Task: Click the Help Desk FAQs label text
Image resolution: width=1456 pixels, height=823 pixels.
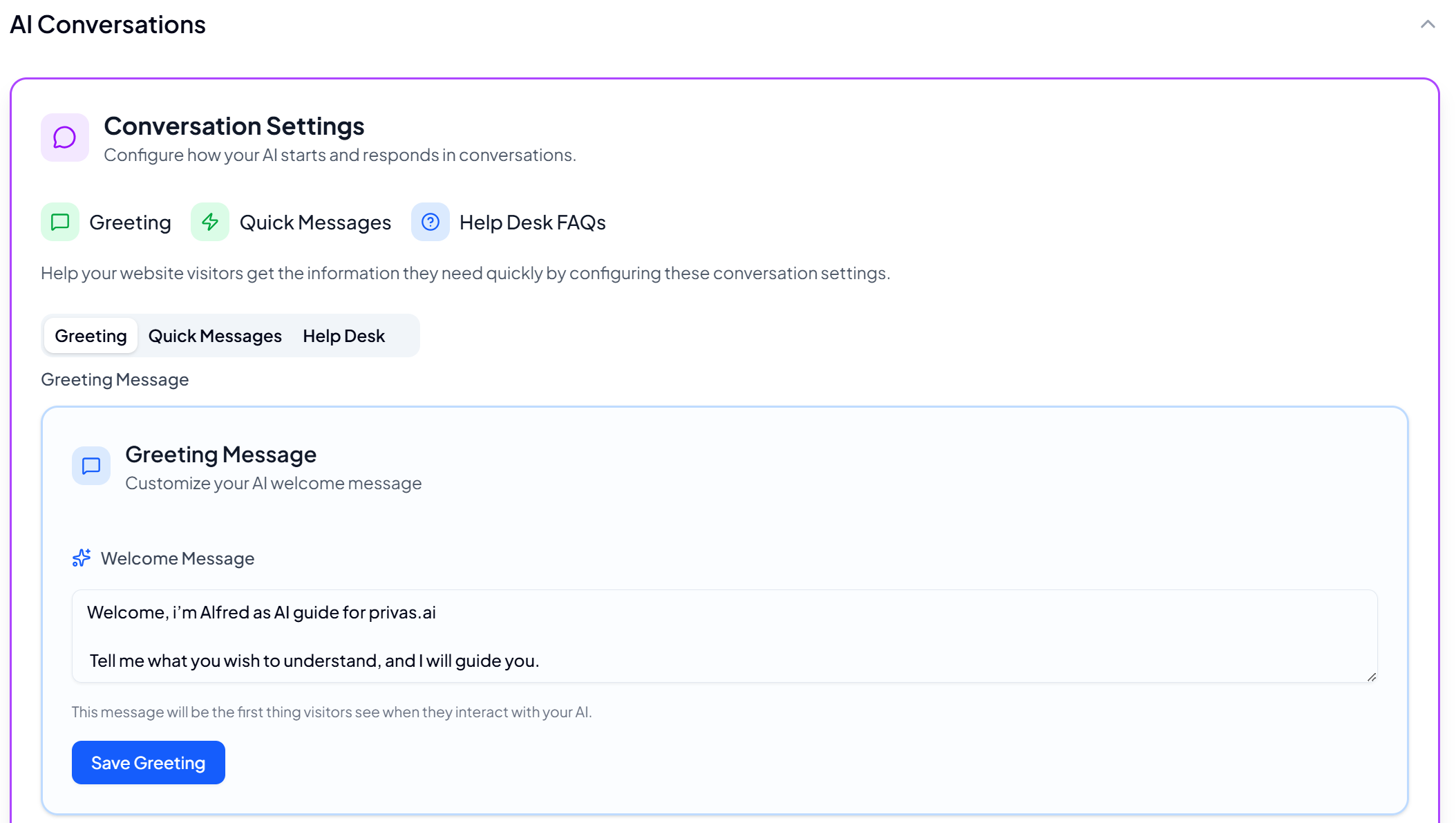Action: pyautogui.click(x=532, y=223)
